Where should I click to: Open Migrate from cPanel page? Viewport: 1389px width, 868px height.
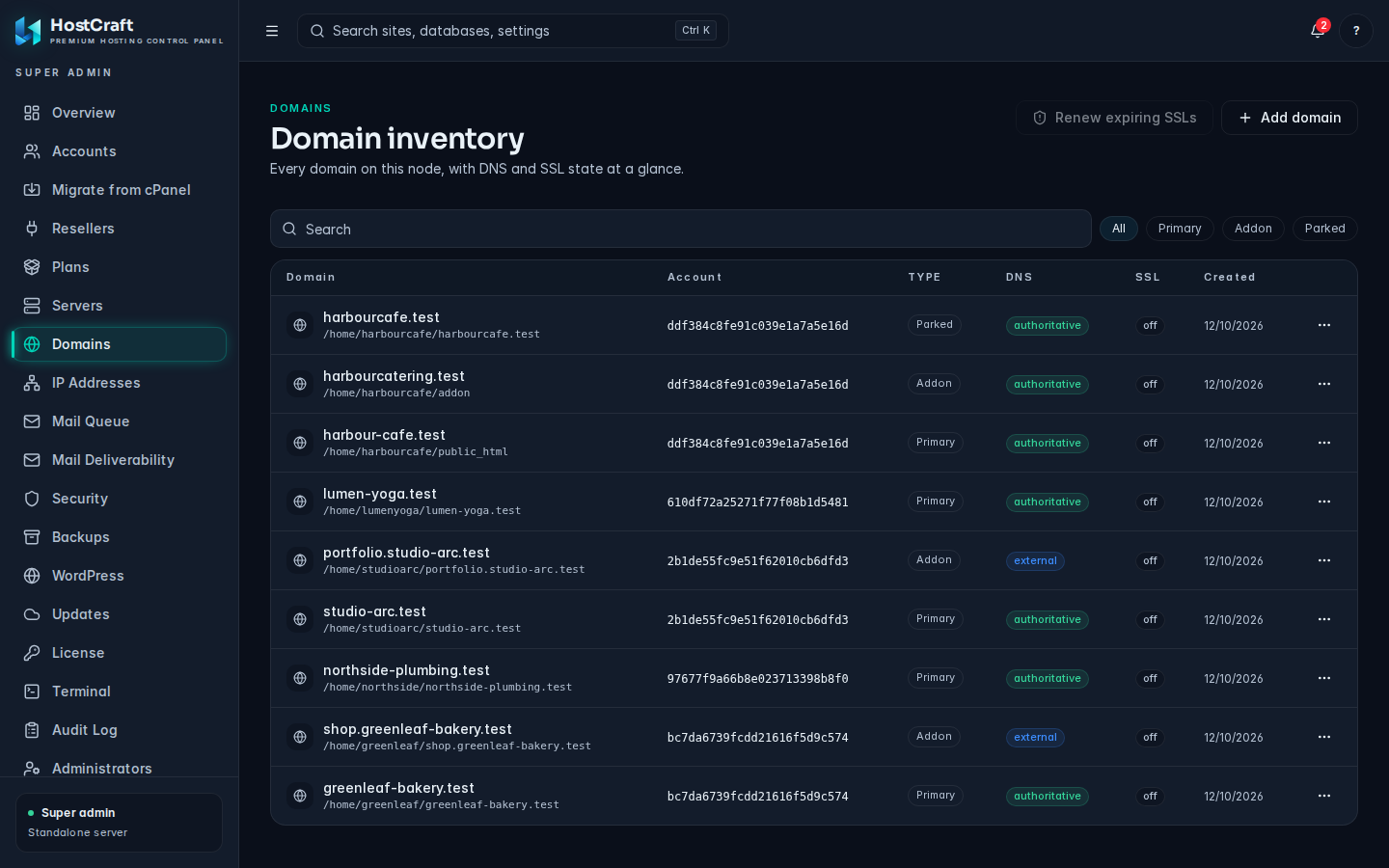click(120, 190)
